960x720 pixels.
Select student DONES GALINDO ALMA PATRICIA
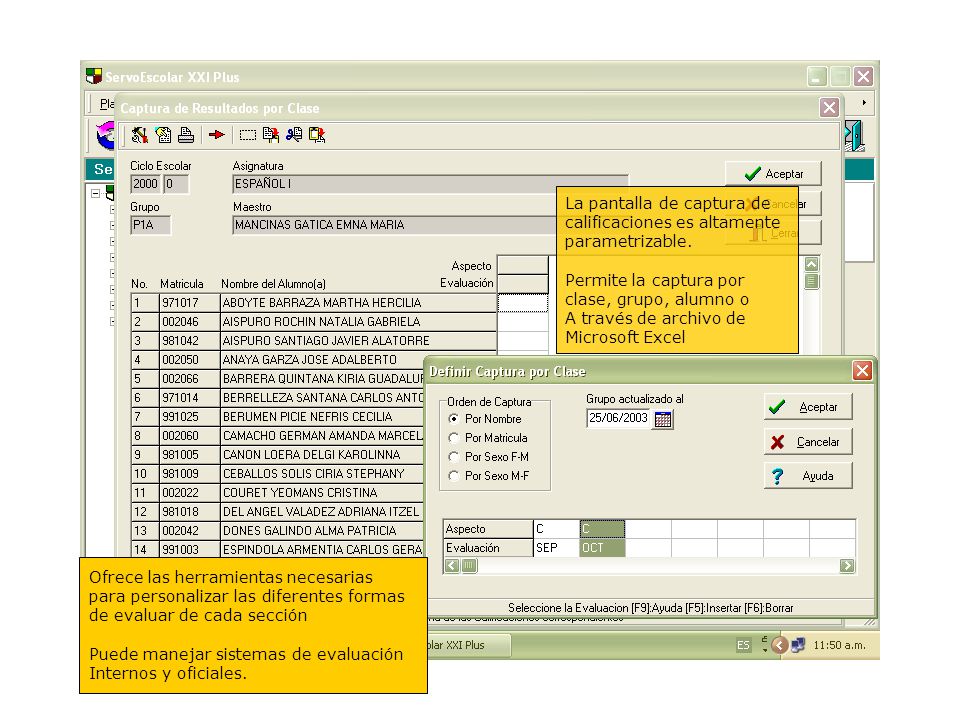pos(322,530)
